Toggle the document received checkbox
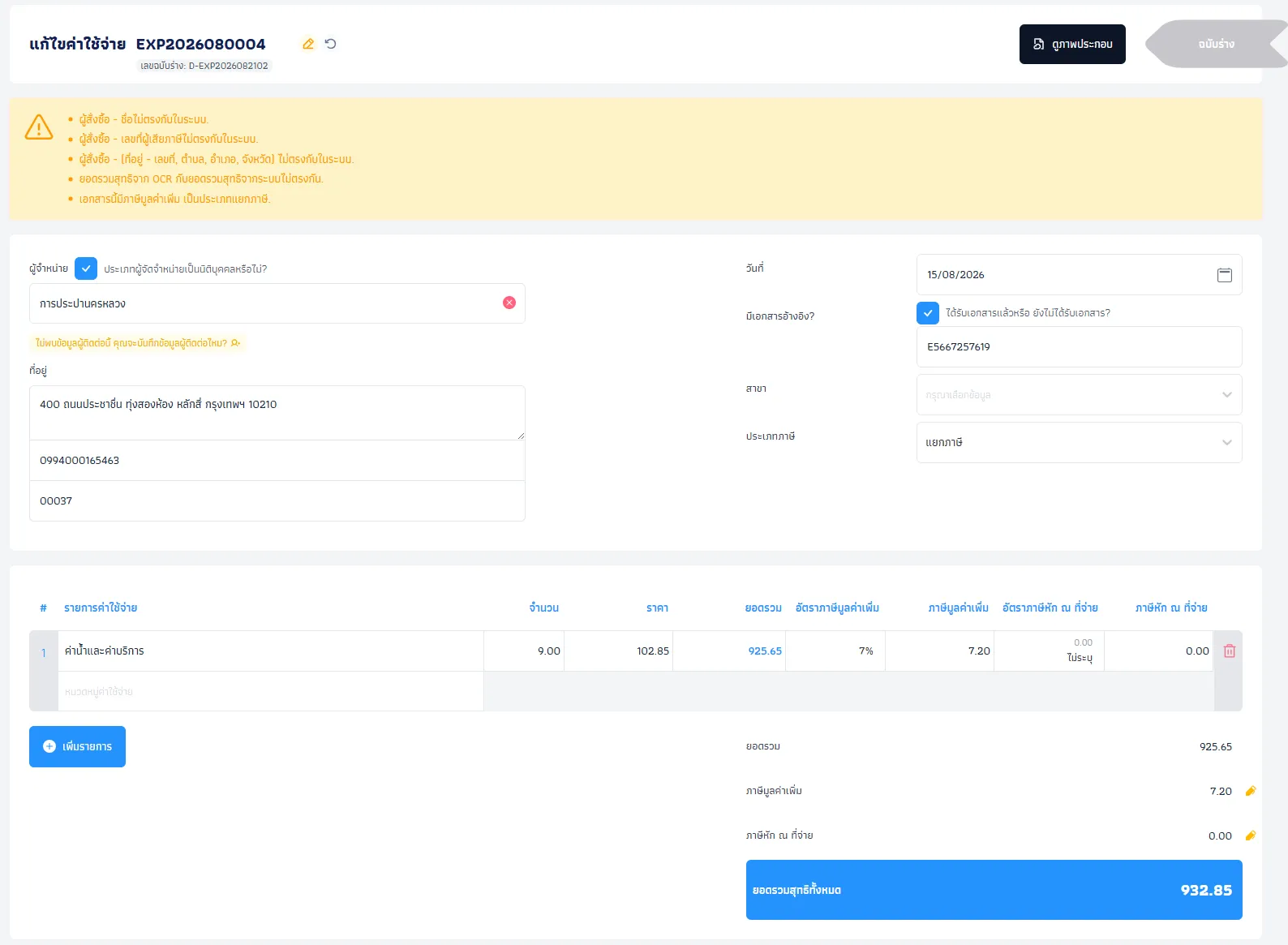 [928, 312]
